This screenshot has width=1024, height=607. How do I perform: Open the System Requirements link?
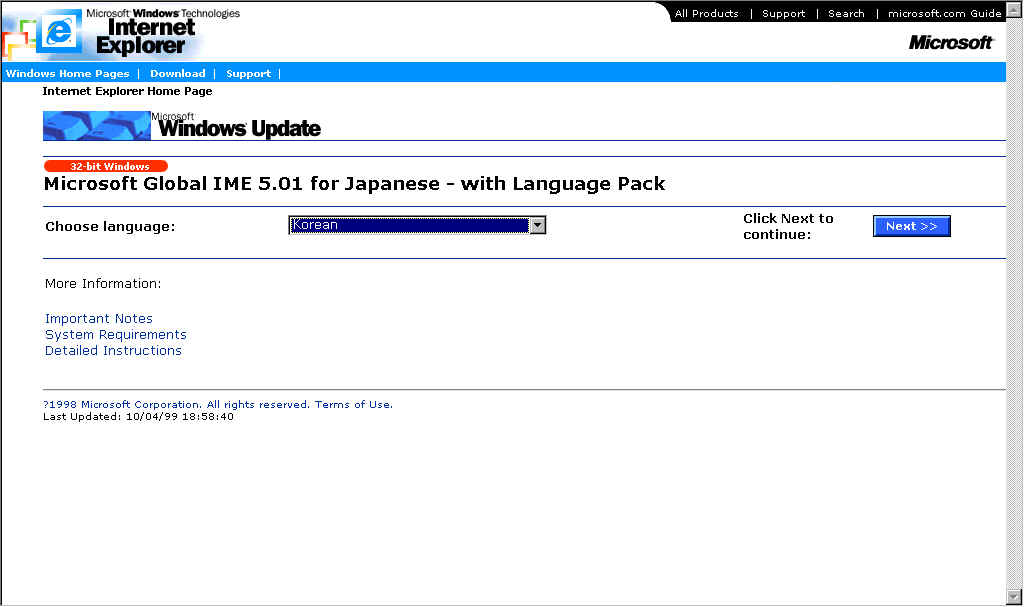pos(116,335)
